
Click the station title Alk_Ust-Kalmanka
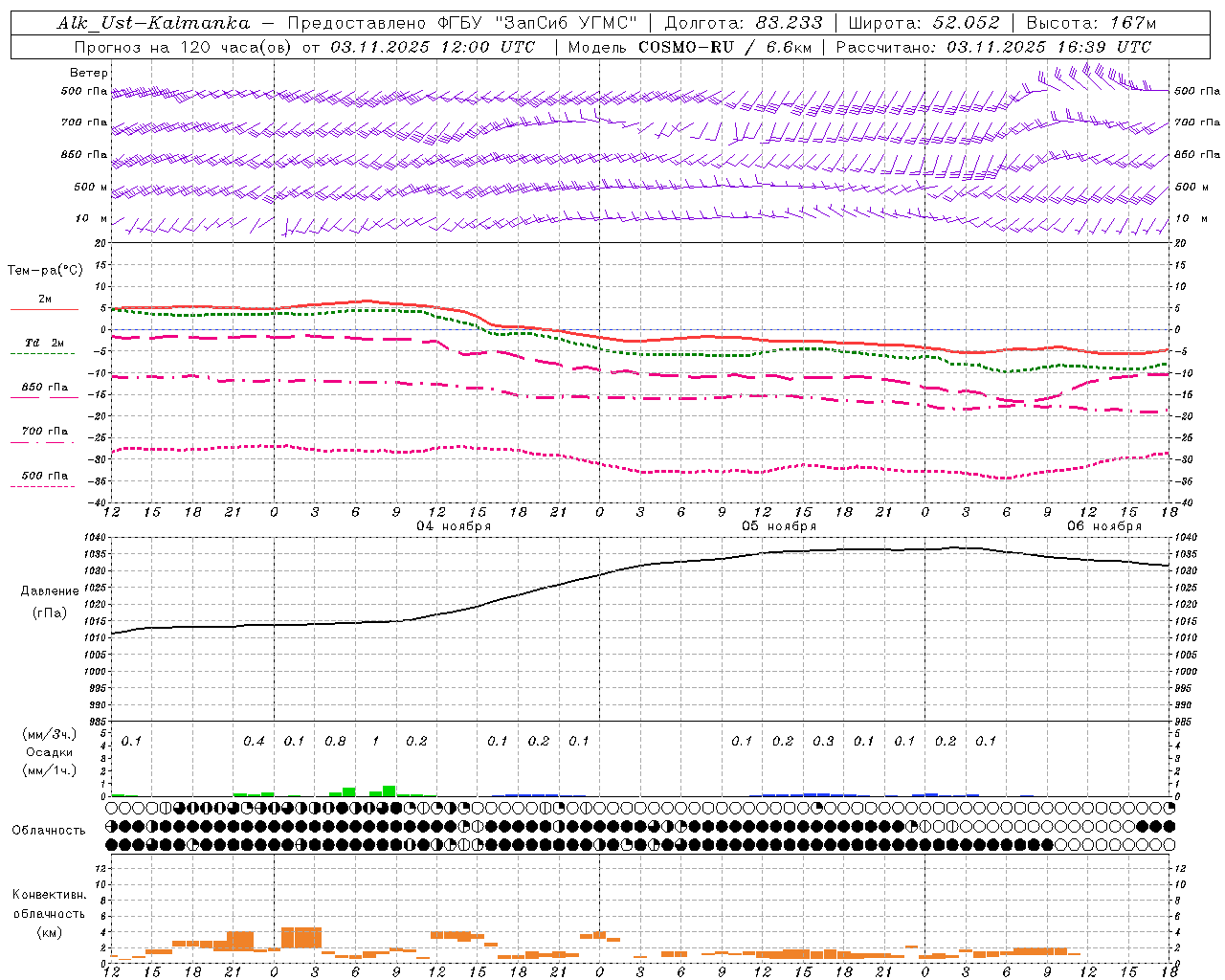[x=153, y=23]
